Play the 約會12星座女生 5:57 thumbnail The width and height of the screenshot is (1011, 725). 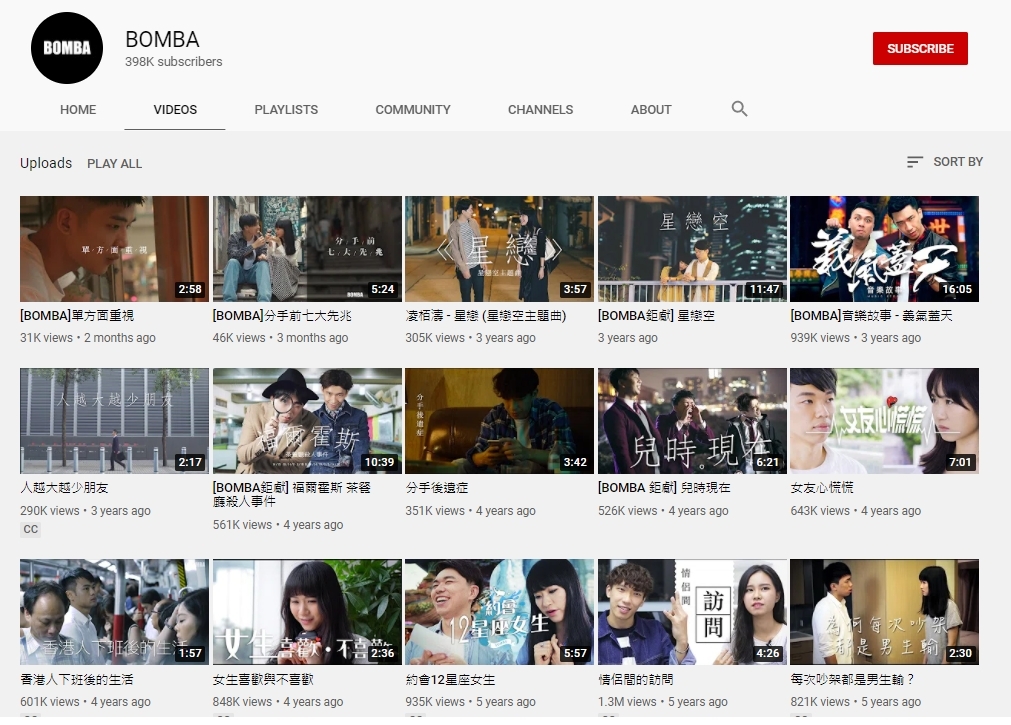point(499,612)
